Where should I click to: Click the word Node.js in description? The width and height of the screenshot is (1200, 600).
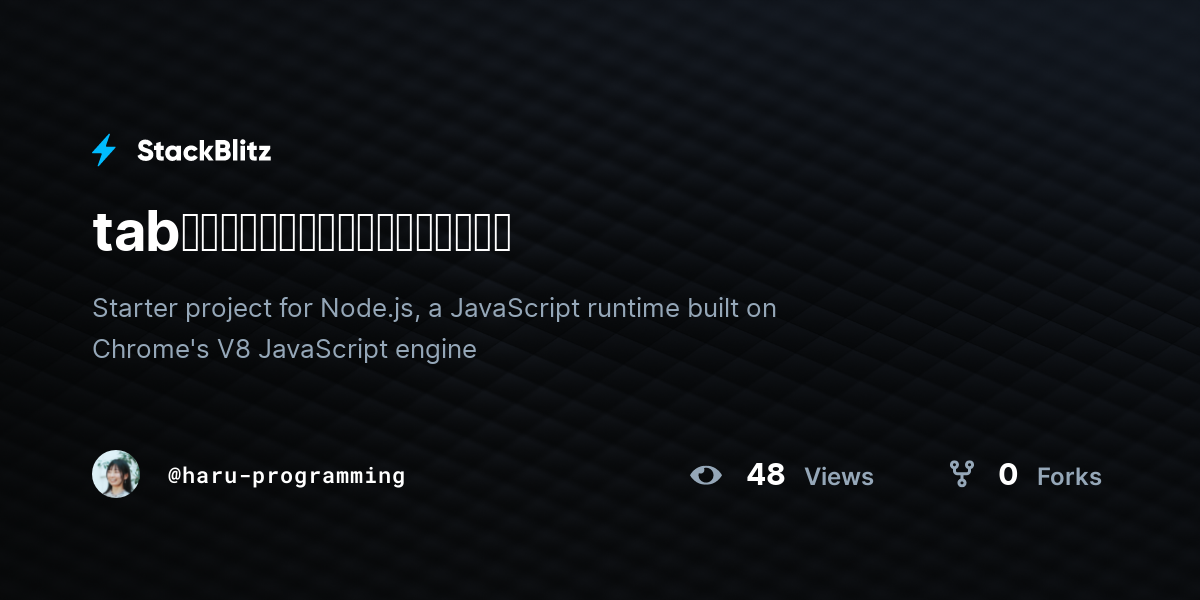pos(367,308)
